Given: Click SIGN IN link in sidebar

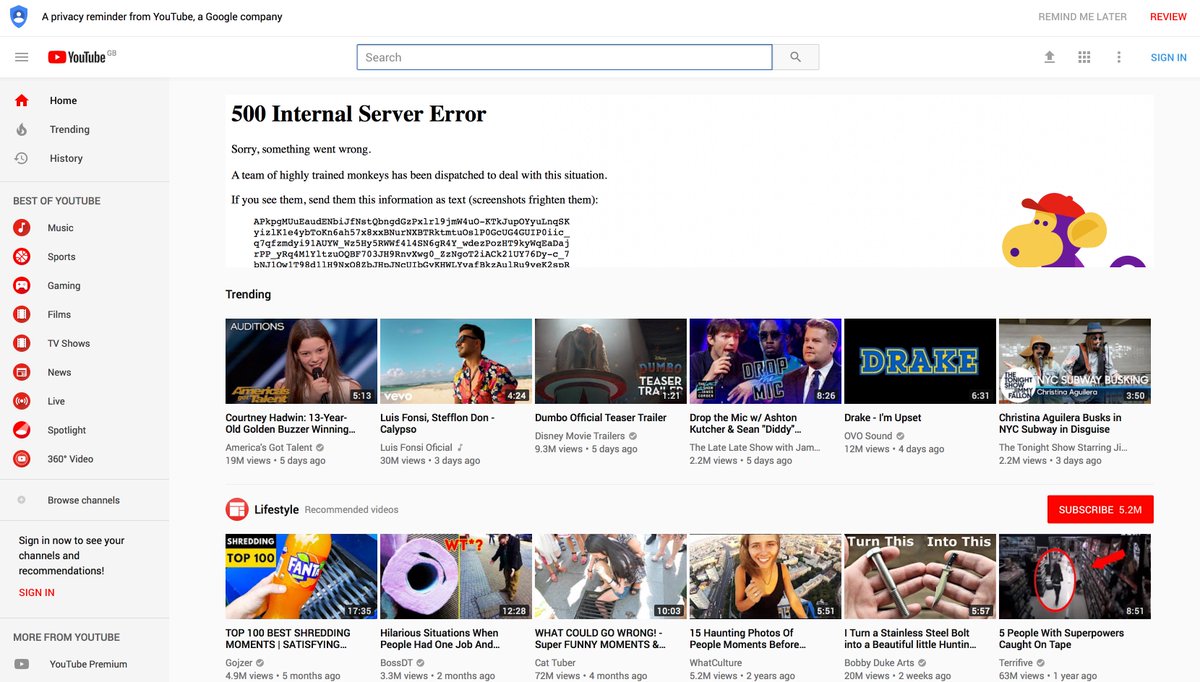Looking at the screenshot, I should 37,593.
